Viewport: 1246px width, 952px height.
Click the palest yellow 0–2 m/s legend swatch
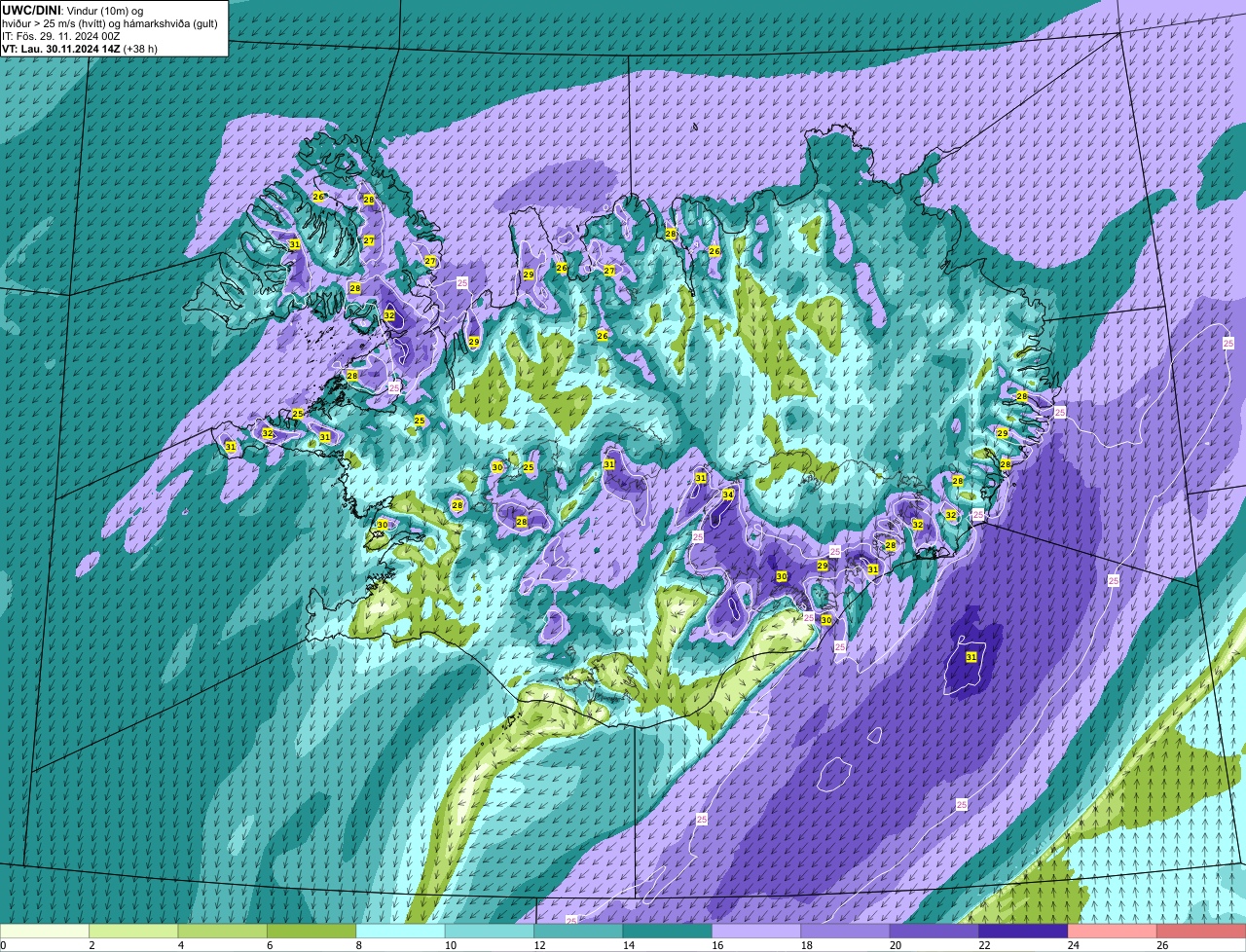(45, 932)
